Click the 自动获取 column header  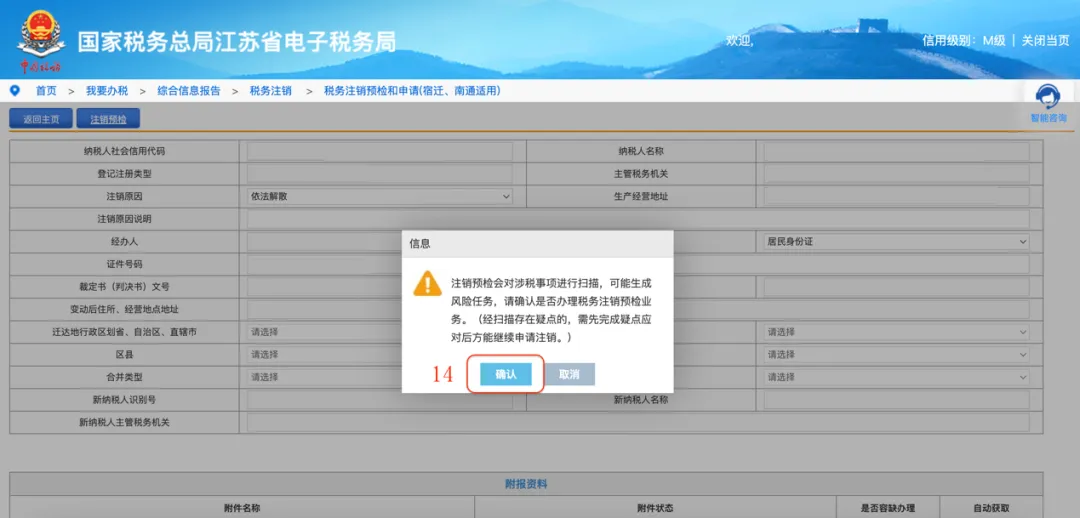coord(991,508)
